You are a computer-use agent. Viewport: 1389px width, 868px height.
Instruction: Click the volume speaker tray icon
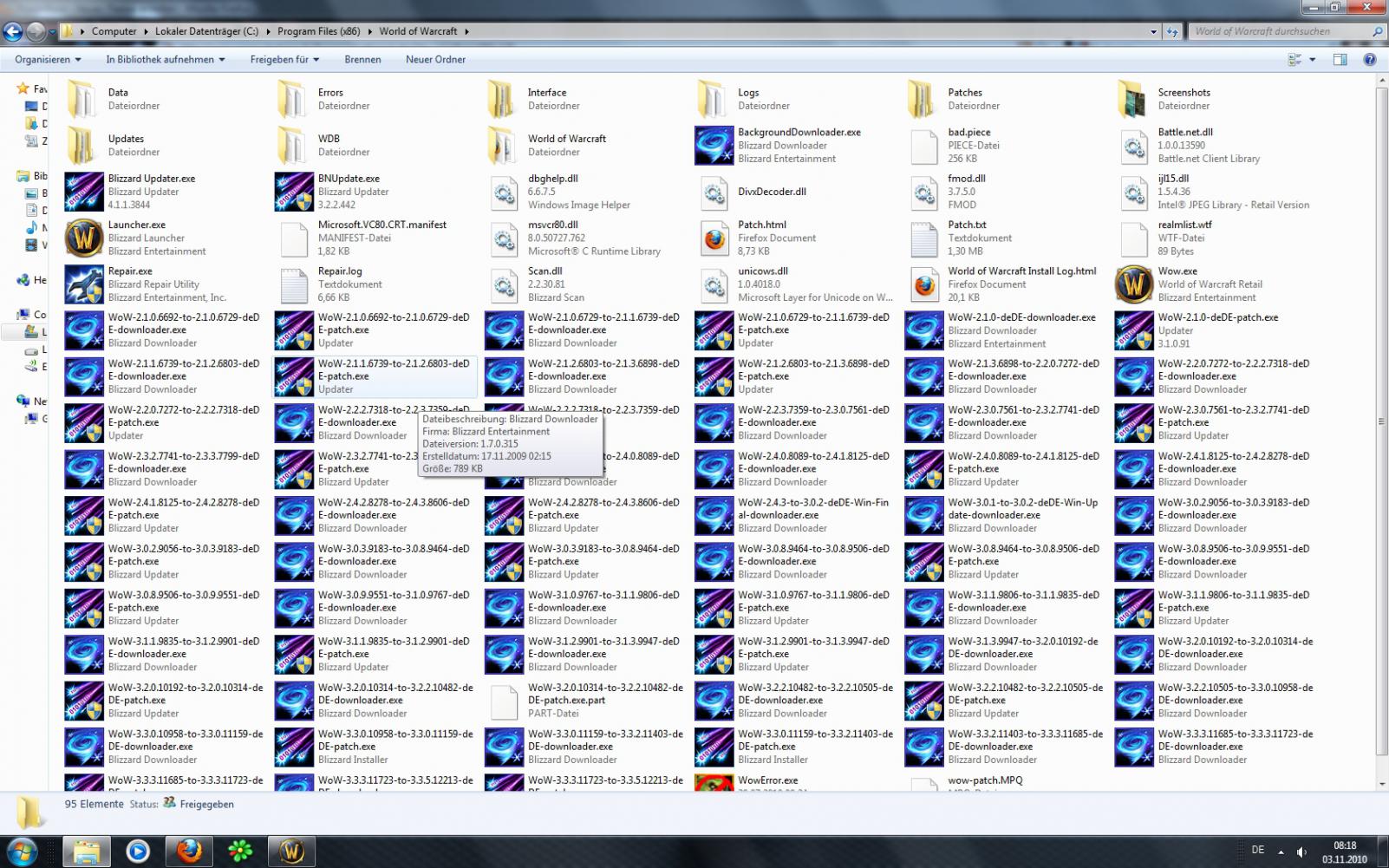tap(1302, 852)
